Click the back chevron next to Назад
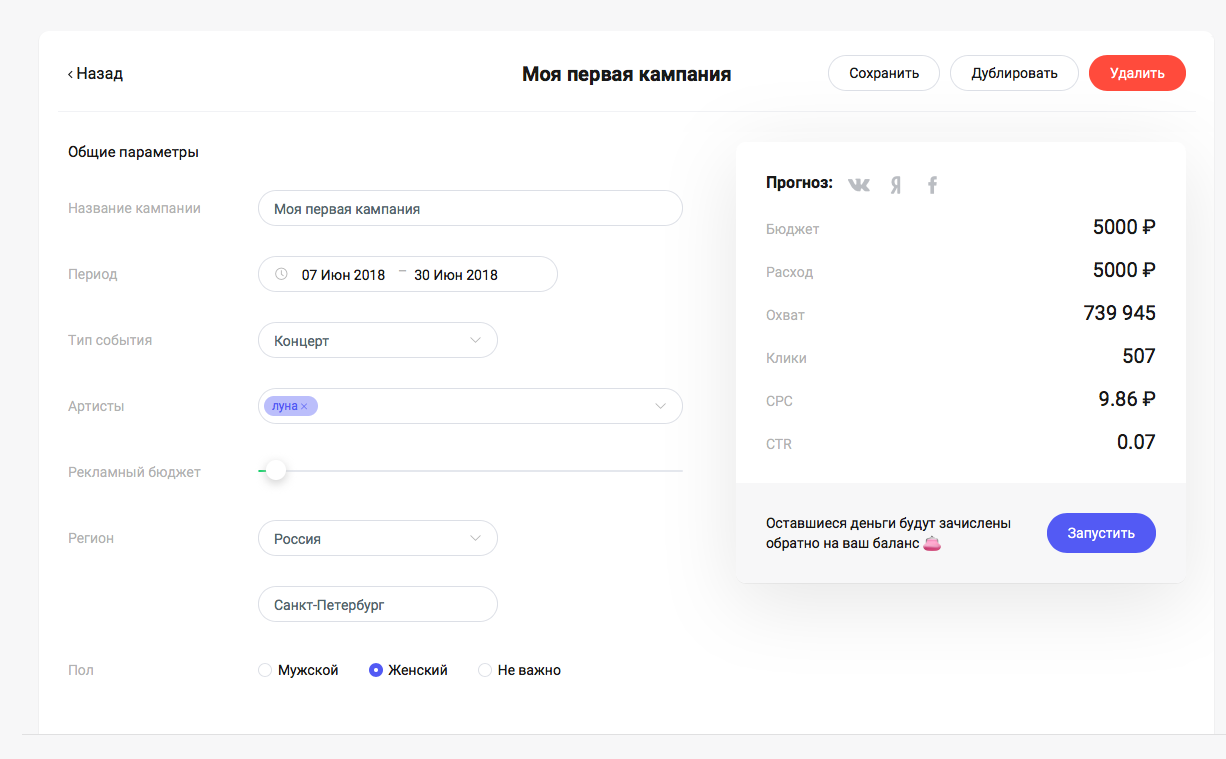 (x=70, y=74)
